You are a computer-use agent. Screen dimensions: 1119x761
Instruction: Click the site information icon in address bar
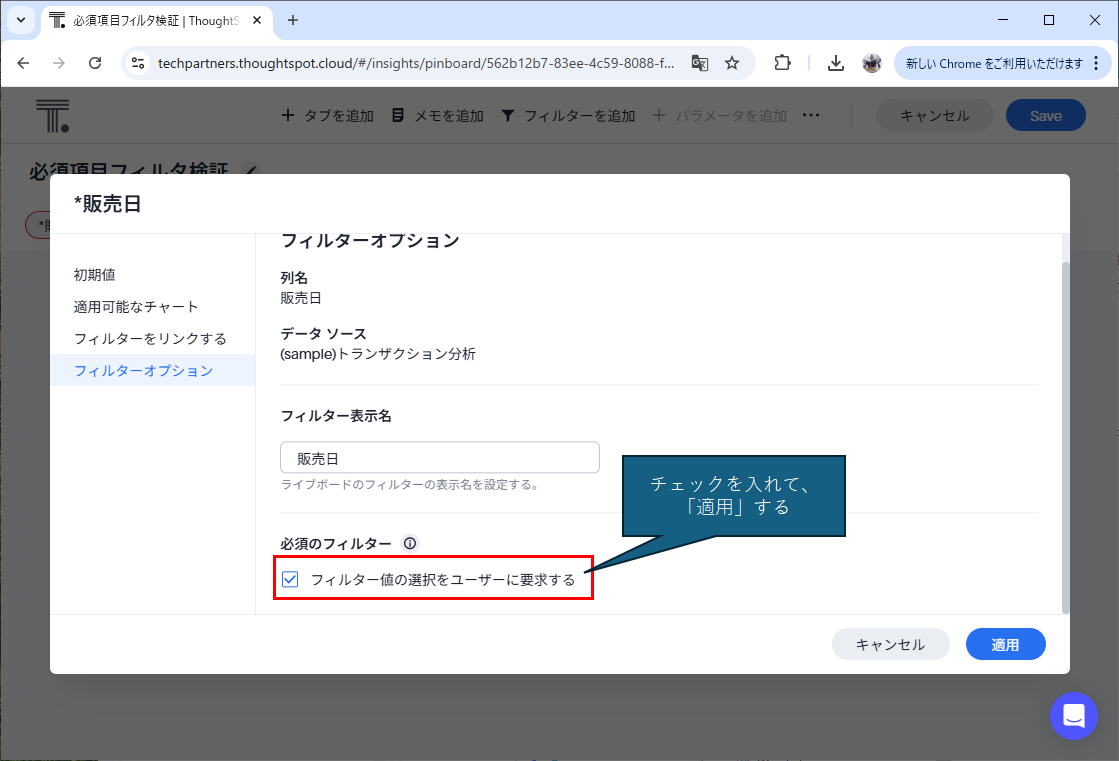139,63
